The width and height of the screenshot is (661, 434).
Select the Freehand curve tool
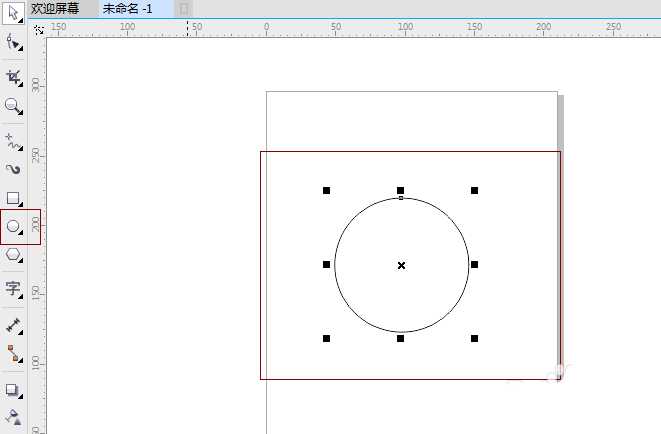13,140
